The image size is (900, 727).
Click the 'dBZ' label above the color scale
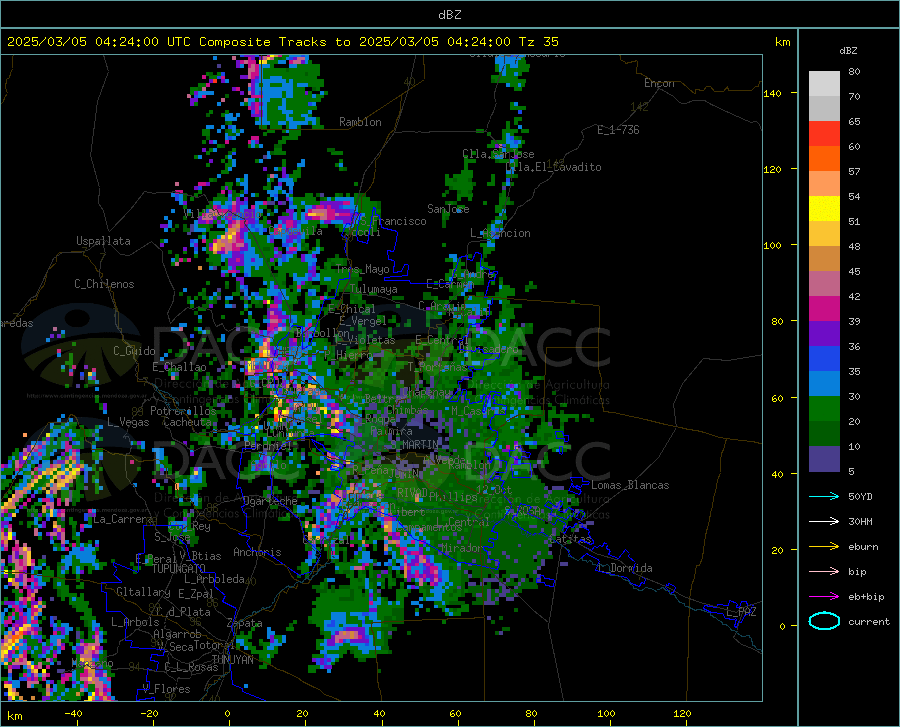pos(848,50)
